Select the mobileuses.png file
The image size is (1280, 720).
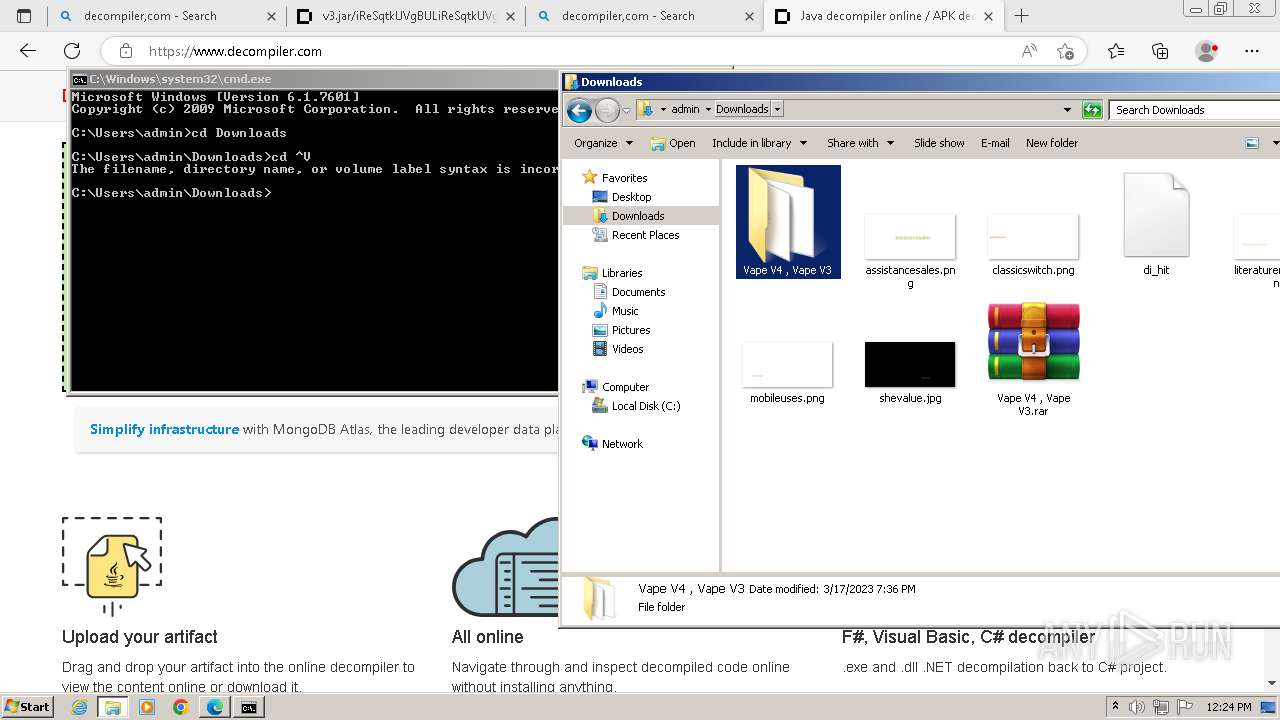point(787,372)
